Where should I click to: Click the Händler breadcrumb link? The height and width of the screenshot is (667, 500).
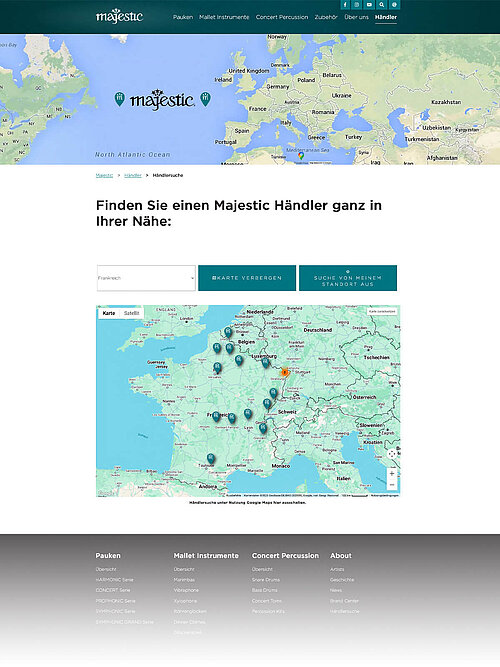(x=133, y=175)
